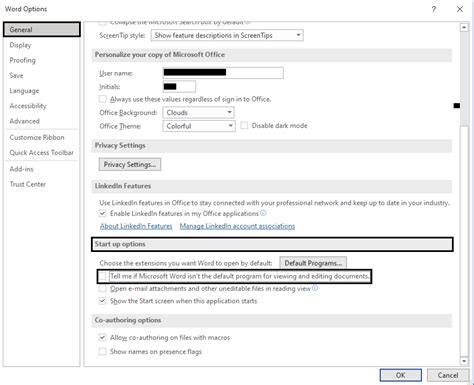Open the Customize Ribbon section
The width and height of the screenshot is (474, 385).
click(37, 137)
